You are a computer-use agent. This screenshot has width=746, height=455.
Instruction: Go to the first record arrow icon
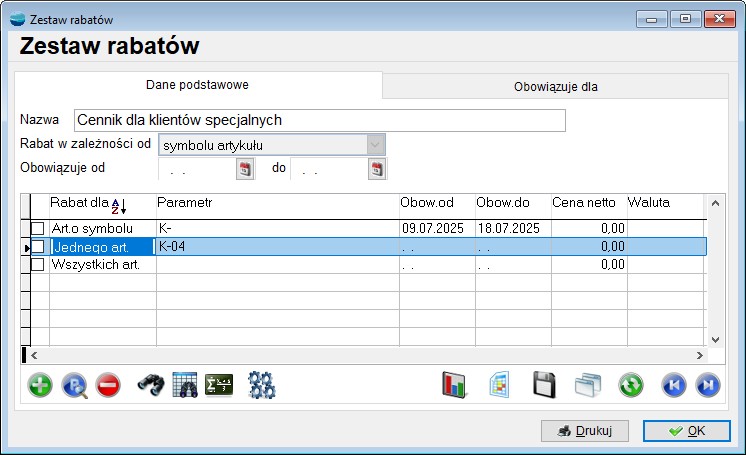674,385
